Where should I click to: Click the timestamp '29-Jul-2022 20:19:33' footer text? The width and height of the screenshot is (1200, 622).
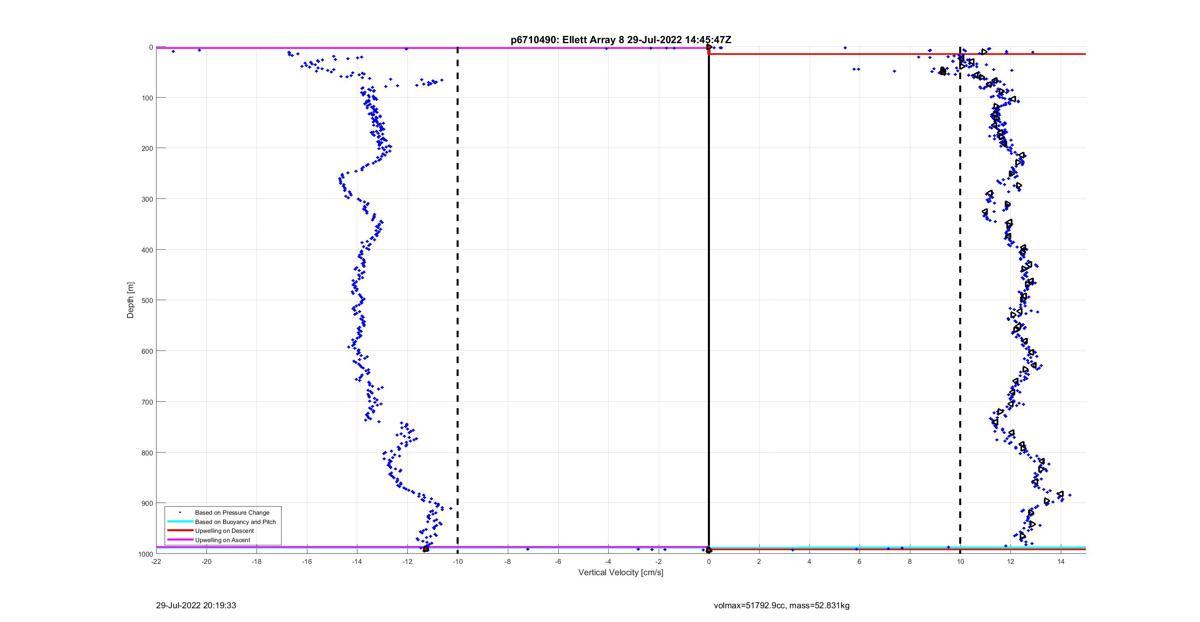tap(196, 605)
